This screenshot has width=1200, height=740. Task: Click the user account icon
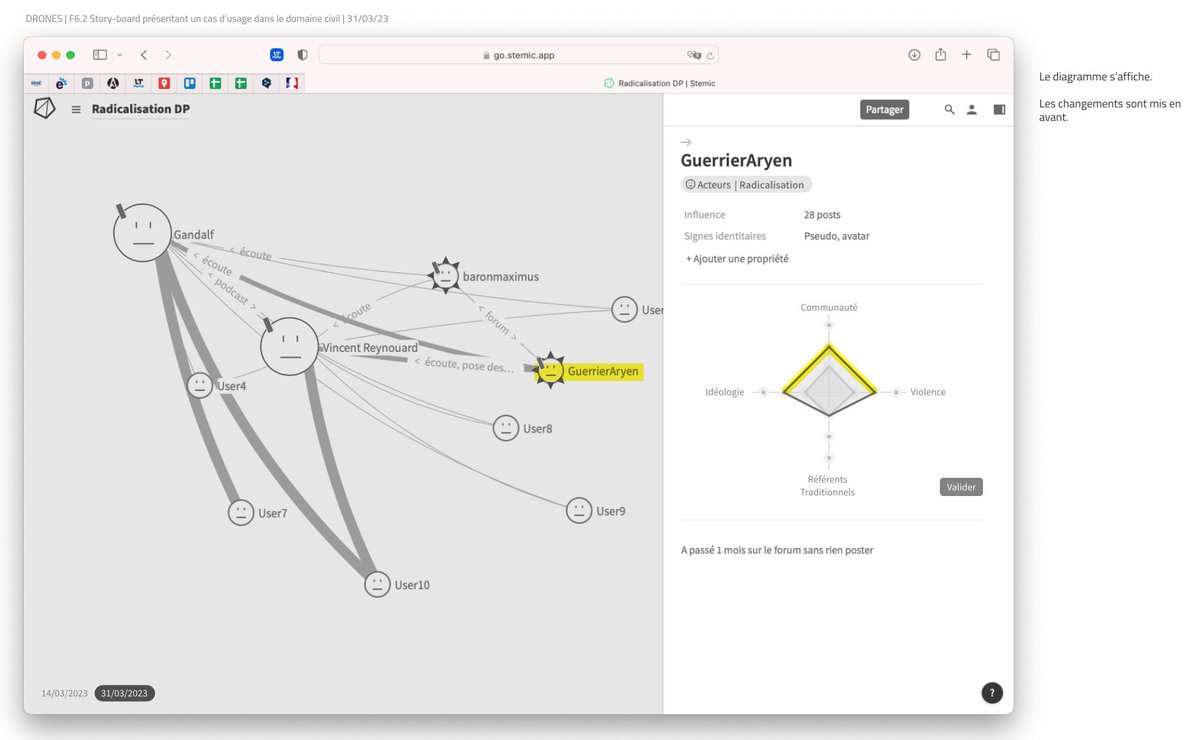coord(971,109)
